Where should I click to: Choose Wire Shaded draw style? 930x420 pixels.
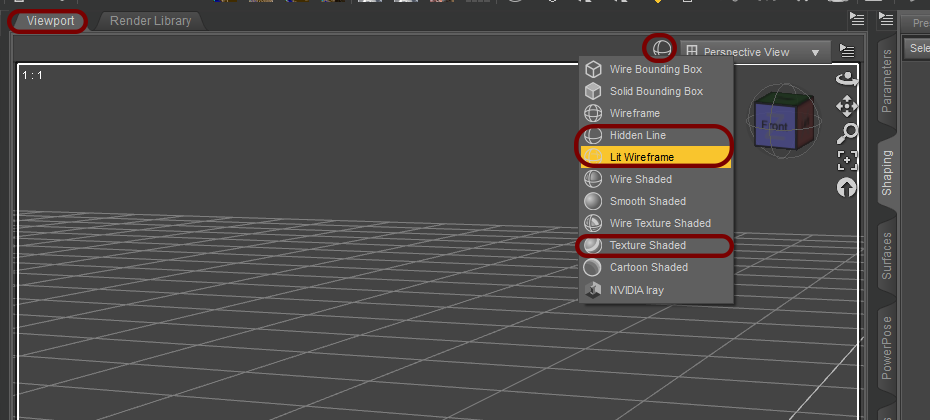pos(656,179)
